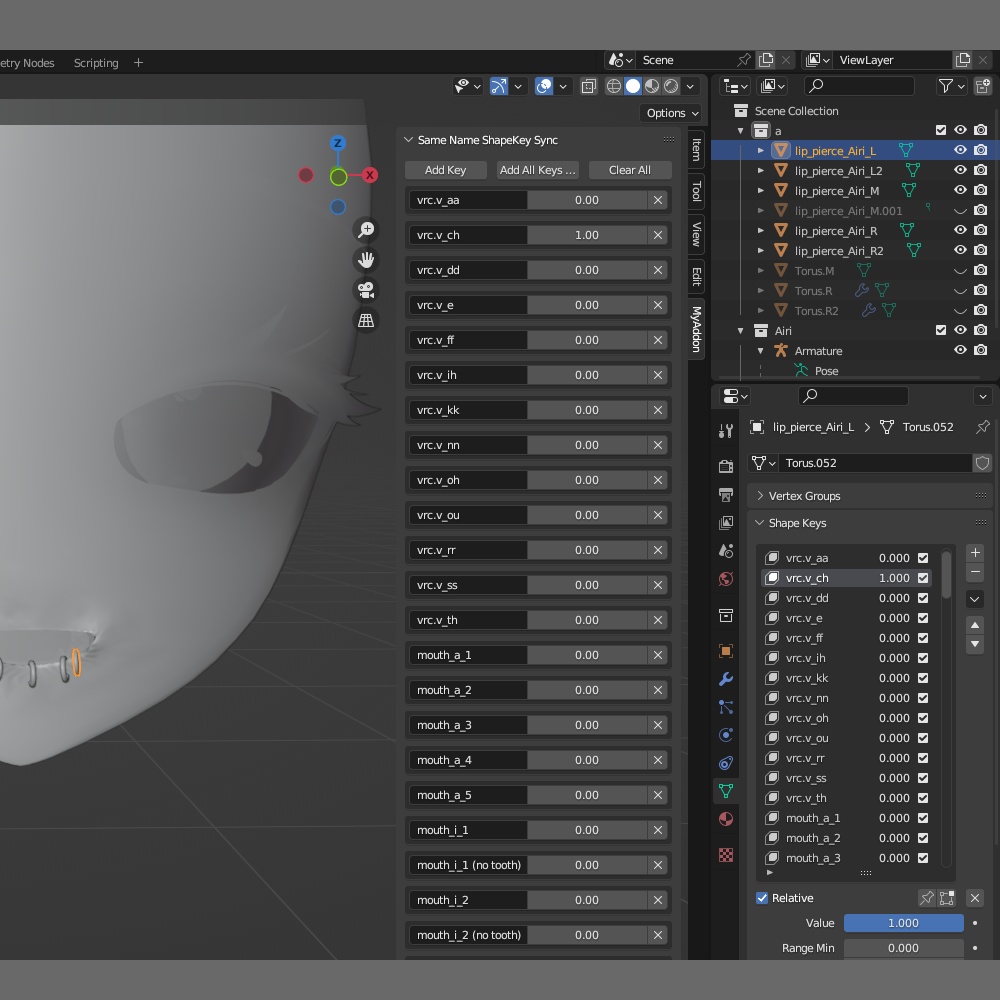Click the Zoom magnifier gizmo in viewport
This screenshot has height=1000, width=1000.
367,229
